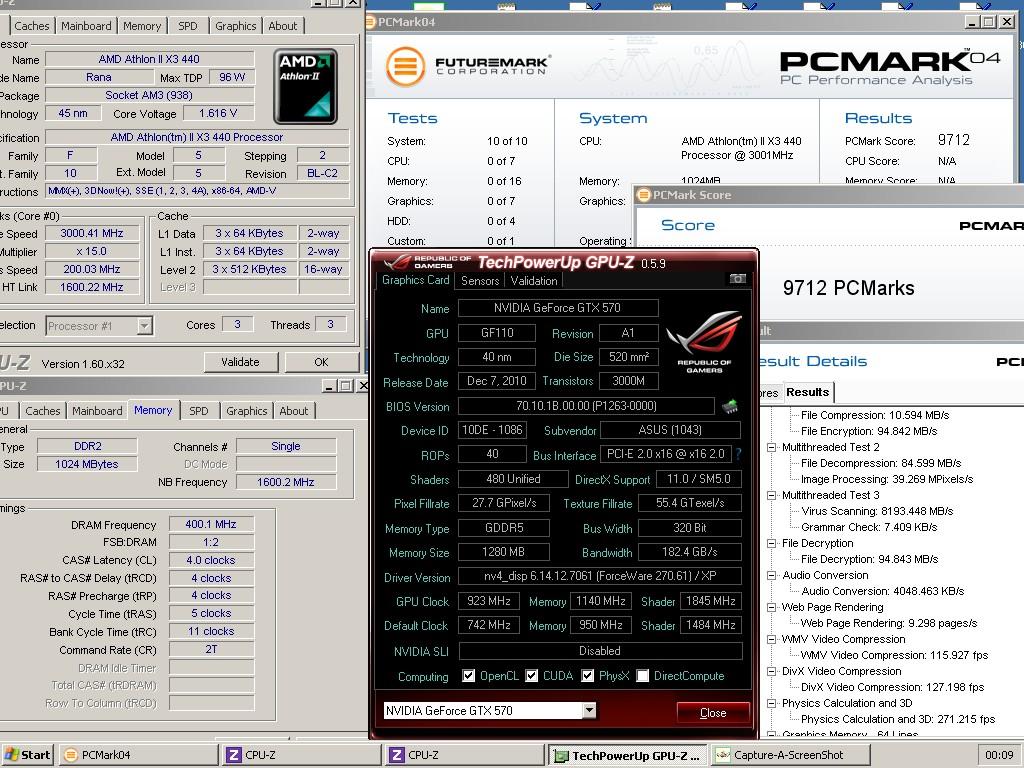Click the taskbar clock showing 00:09

[999, 755]
